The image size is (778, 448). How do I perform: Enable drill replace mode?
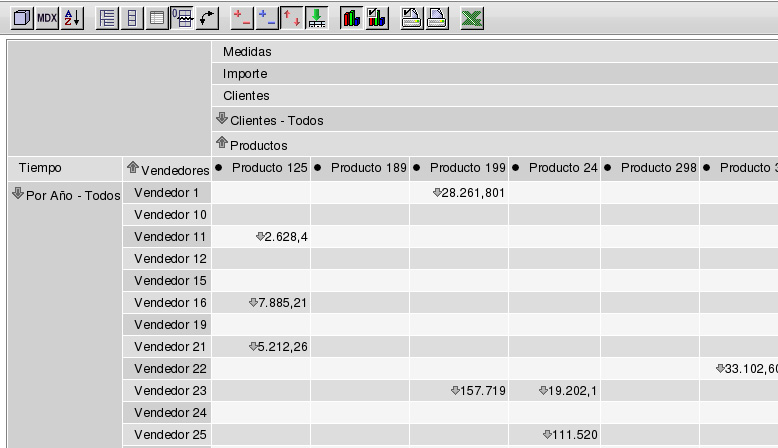pos(291,18)
